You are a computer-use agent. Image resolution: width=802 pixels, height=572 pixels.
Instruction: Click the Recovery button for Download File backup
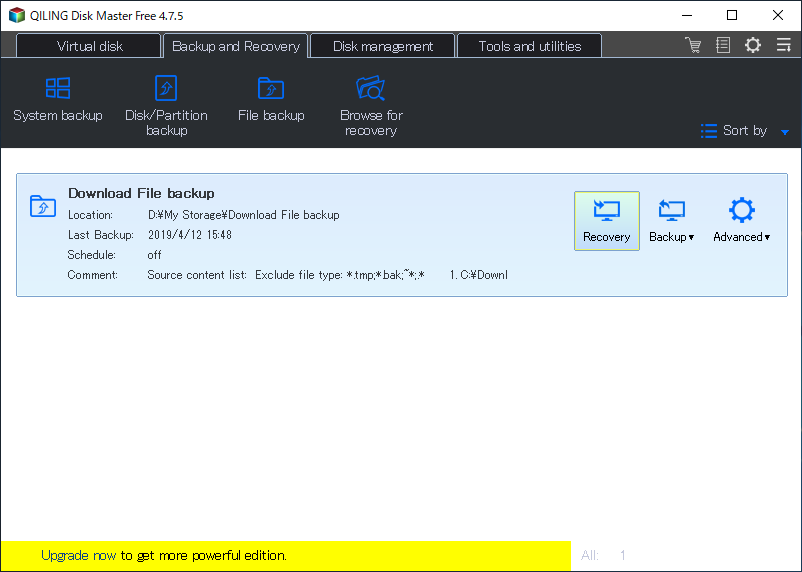tap(607, 221)
